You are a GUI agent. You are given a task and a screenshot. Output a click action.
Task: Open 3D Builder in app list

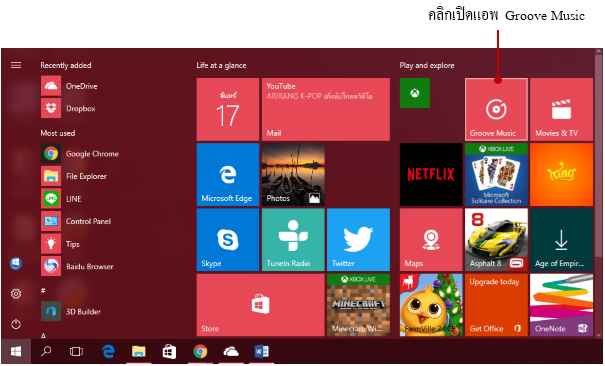[x=71, y=312]
